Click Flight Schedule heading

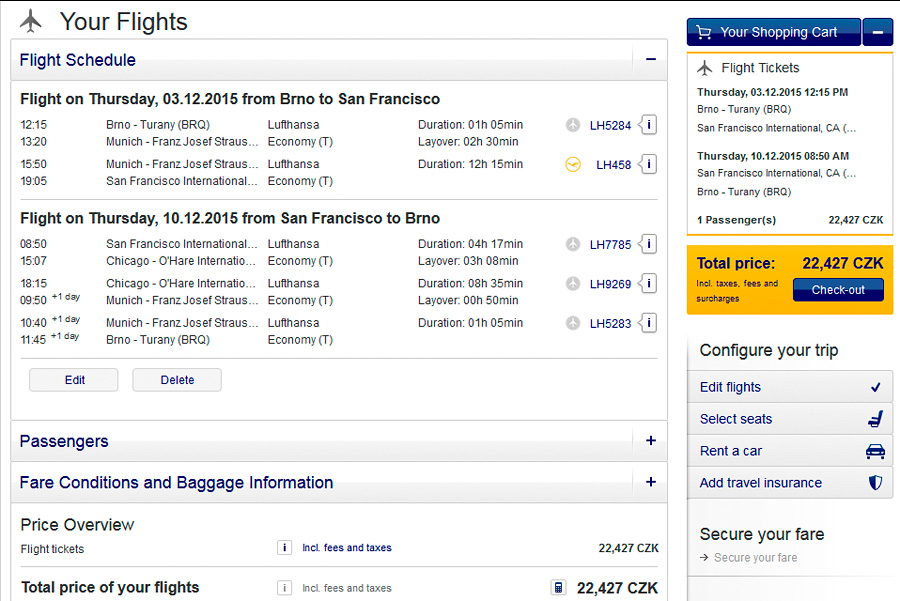[x=77, y=60]
